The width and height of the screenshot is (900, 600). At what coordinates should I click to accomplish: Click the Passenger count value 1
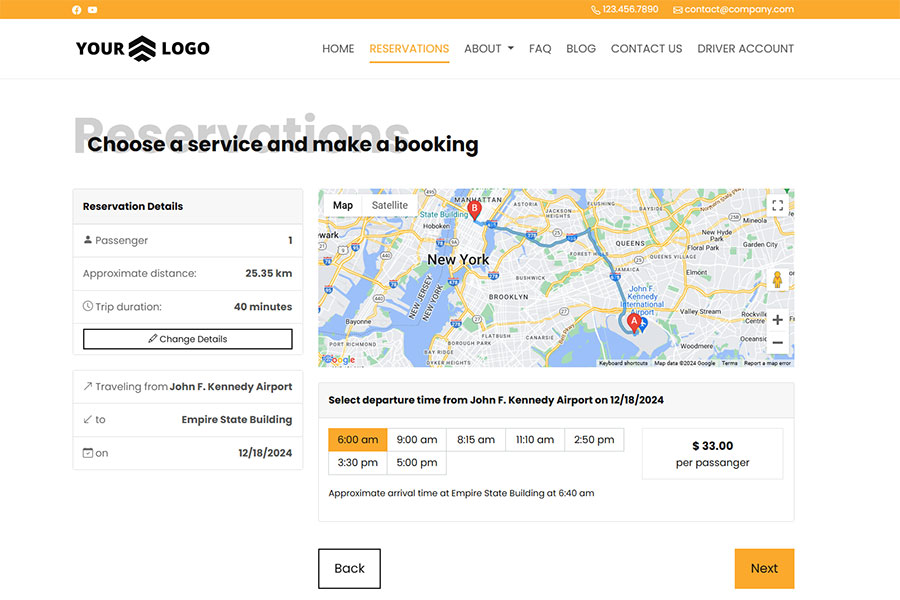pyautogui.click(x=290, y=240)
